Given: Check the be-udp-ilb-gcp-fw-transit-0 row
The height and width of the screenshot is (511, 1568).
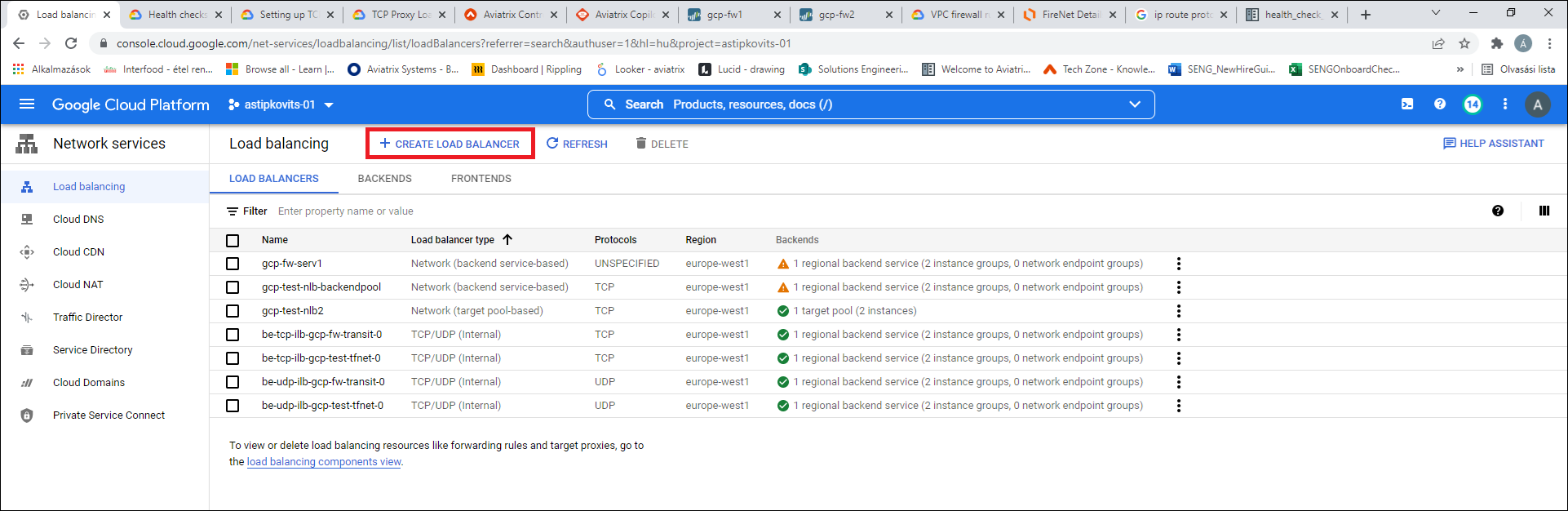Looking at the screenshot, I should [233, 382].
